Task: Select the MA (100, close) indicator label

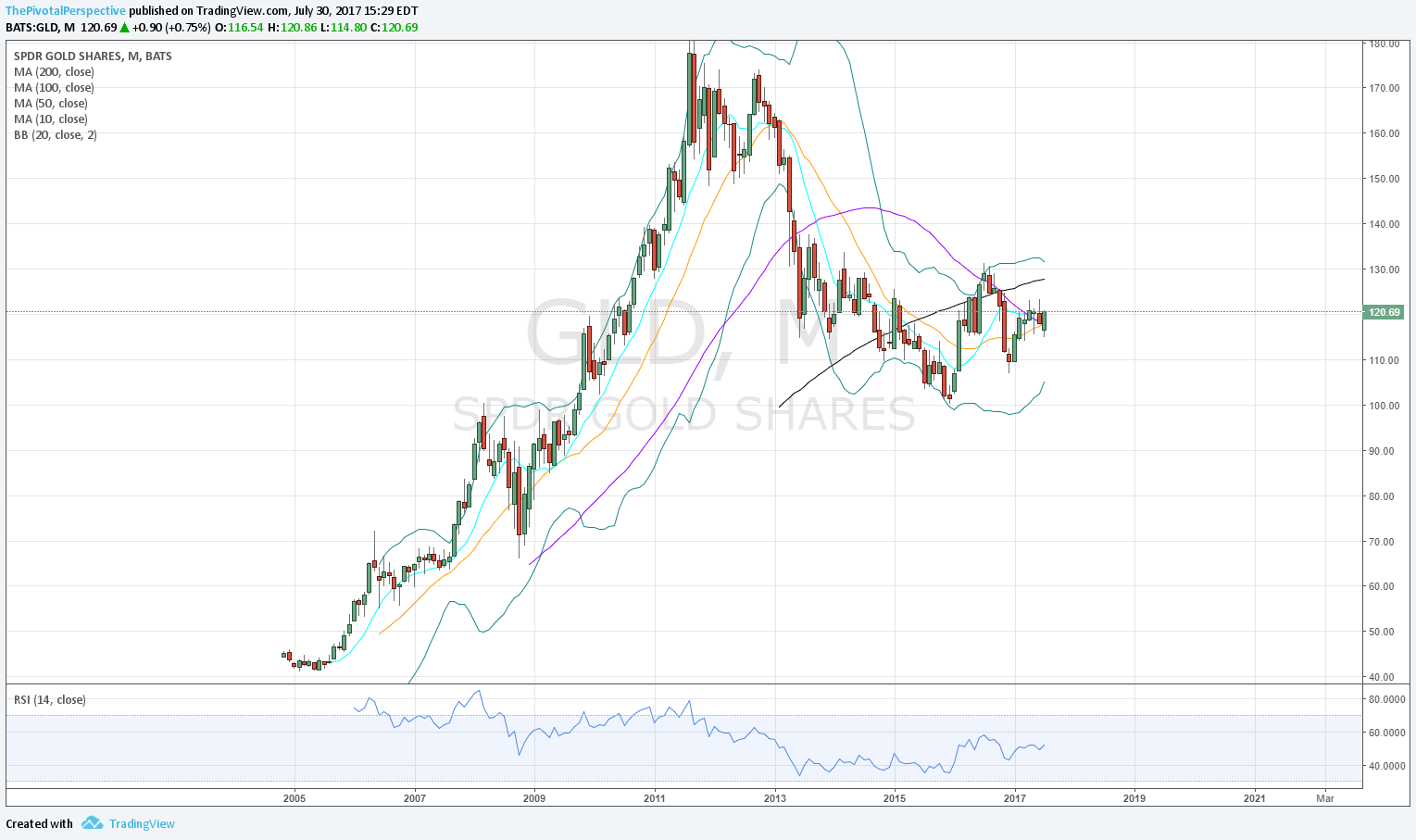Action: [54, 87]
